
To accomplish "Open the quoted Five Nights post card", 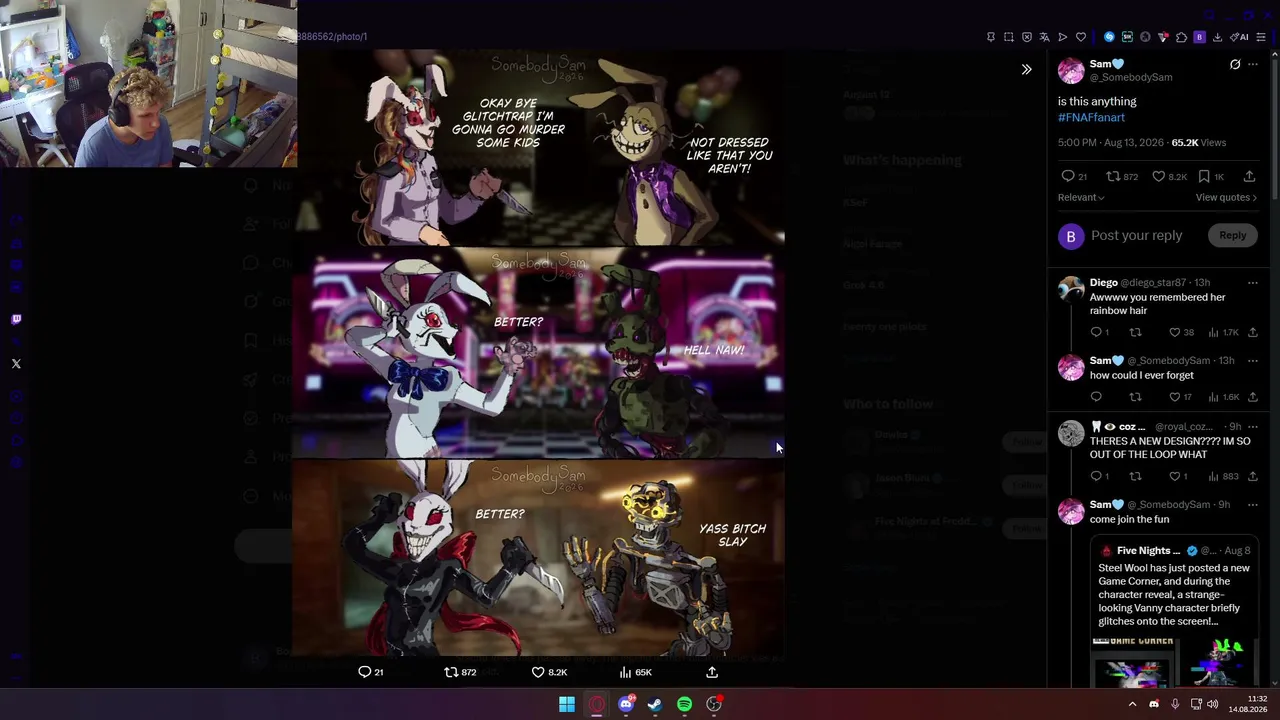I will [x=1174, y=613].
